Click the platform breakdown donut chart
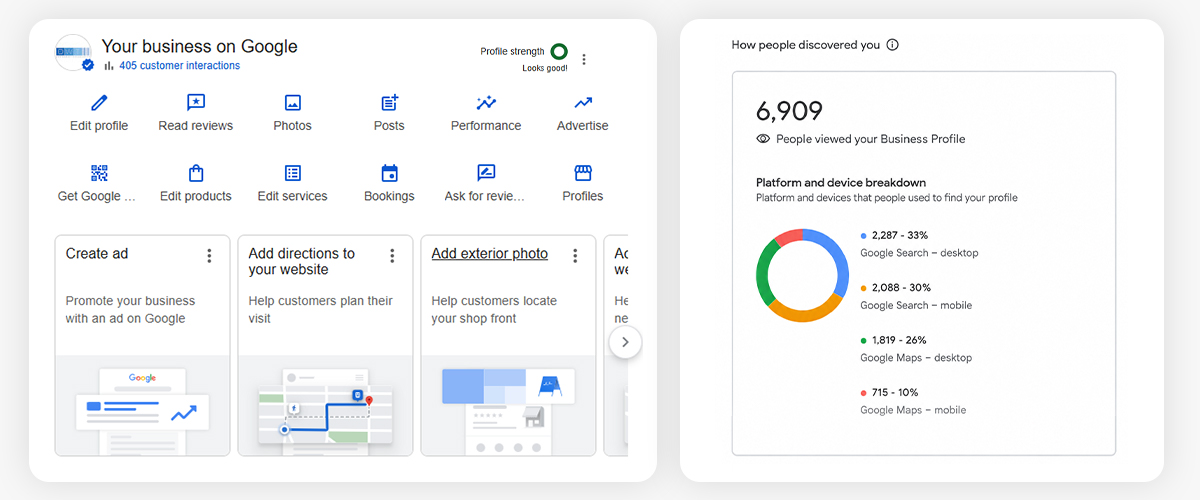 803,275
